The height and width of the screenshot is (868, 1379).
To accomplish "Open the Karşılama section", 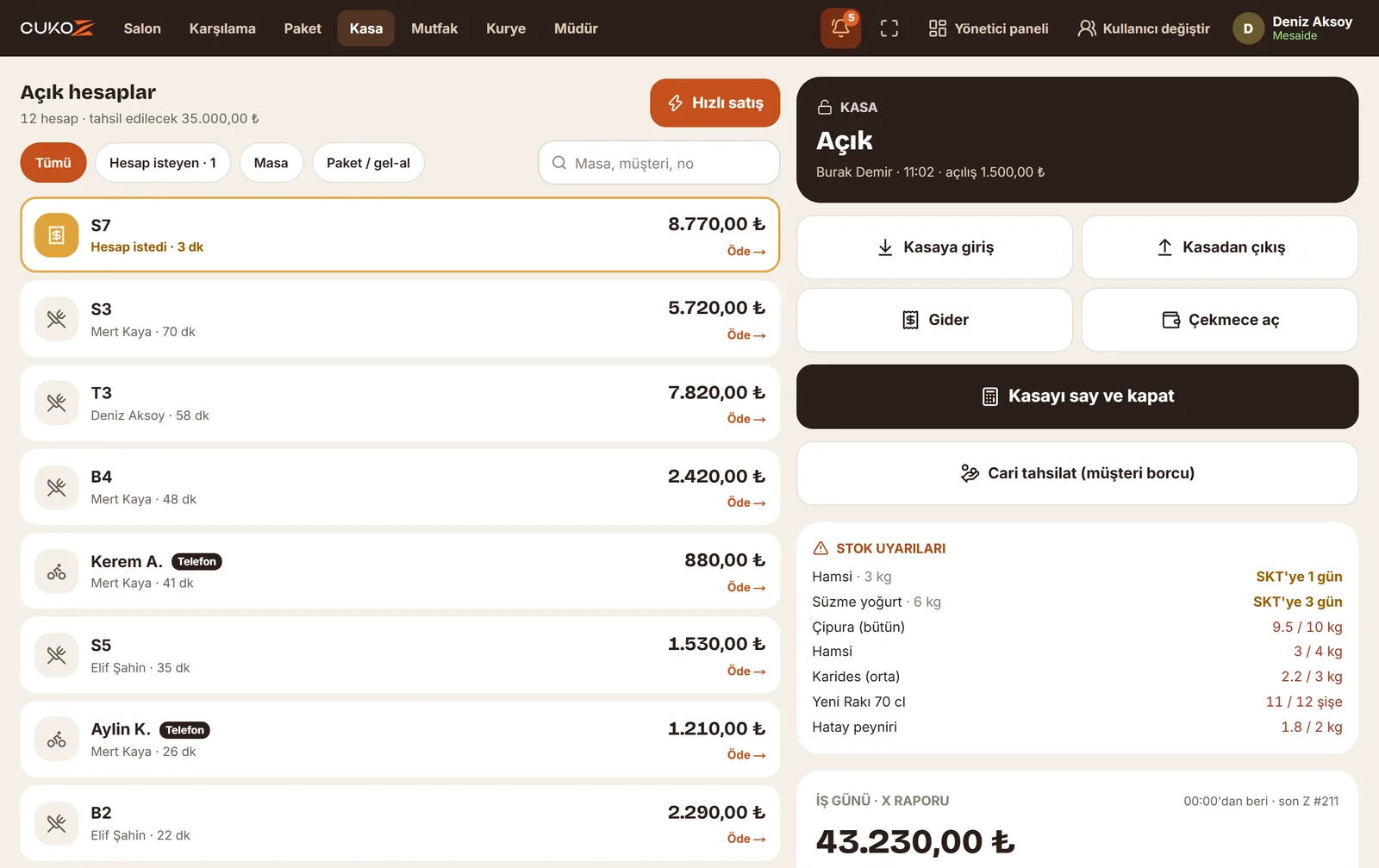I will point(222,28).
